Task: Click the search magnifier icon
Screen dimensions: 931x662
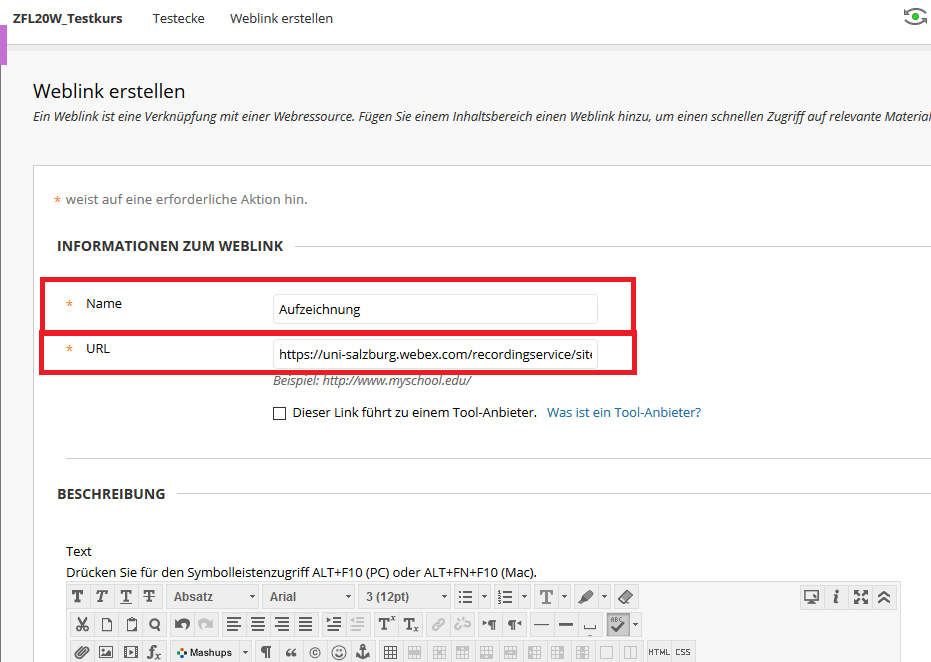Action: [155, 625]
